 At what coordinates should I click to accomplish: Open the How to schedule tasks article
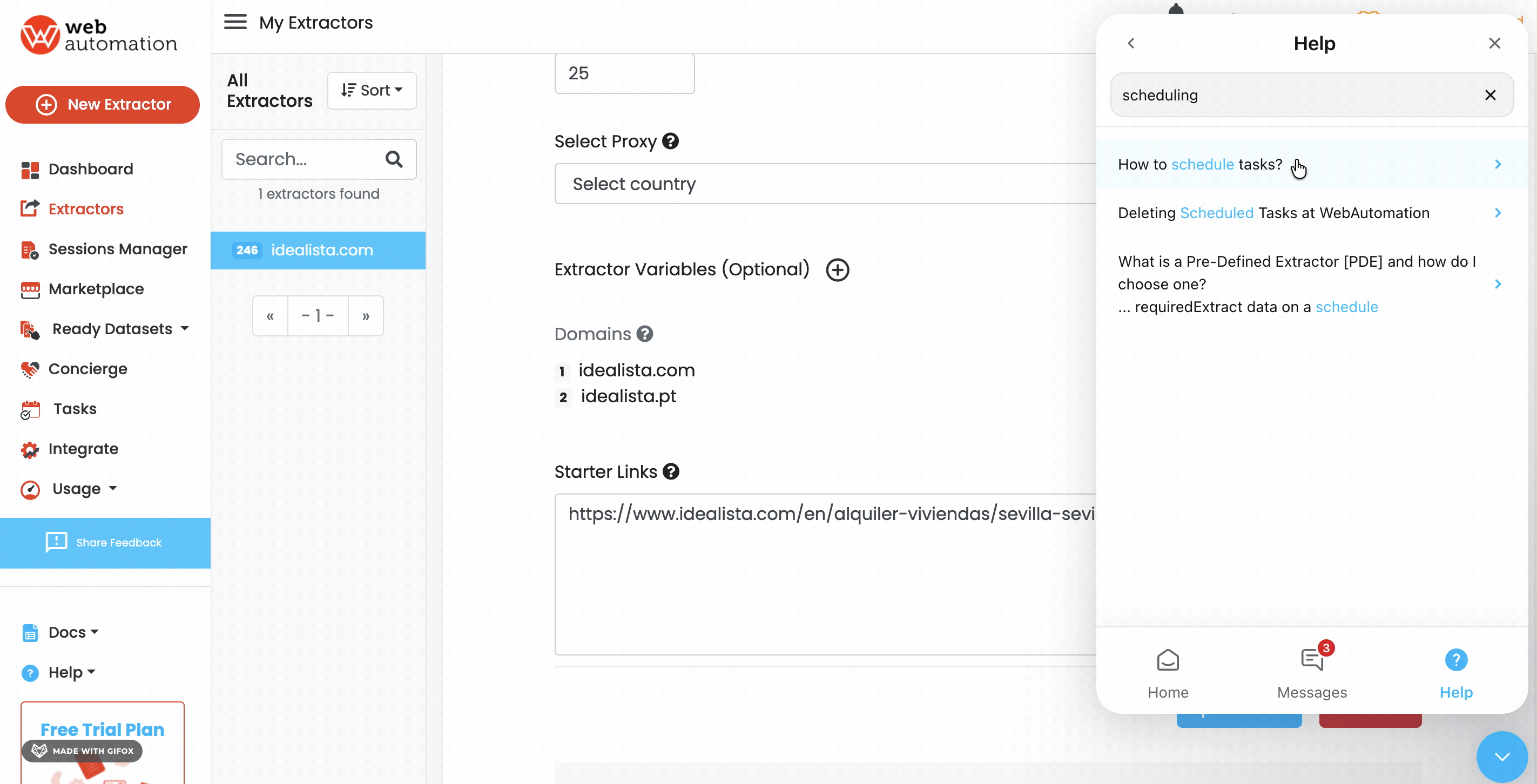(x=1199, y=164)
